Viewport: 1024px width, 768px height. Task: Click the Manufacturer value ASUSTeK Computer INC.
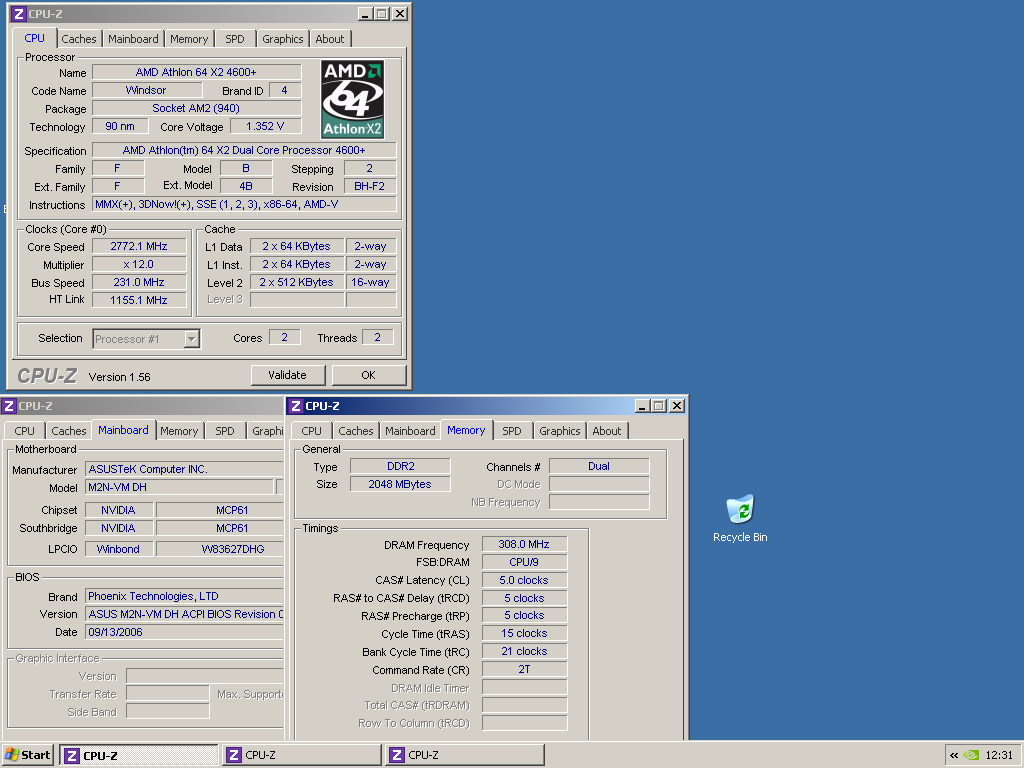184,469
